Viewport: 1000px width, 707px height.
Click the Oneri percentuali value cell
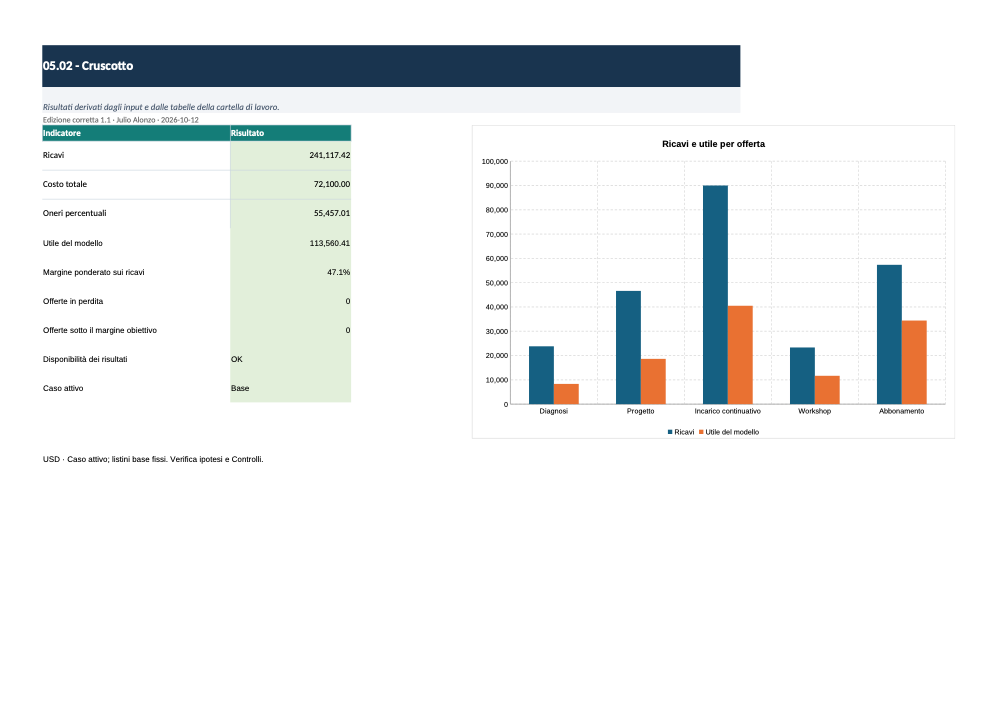click(x=290, y=214)
